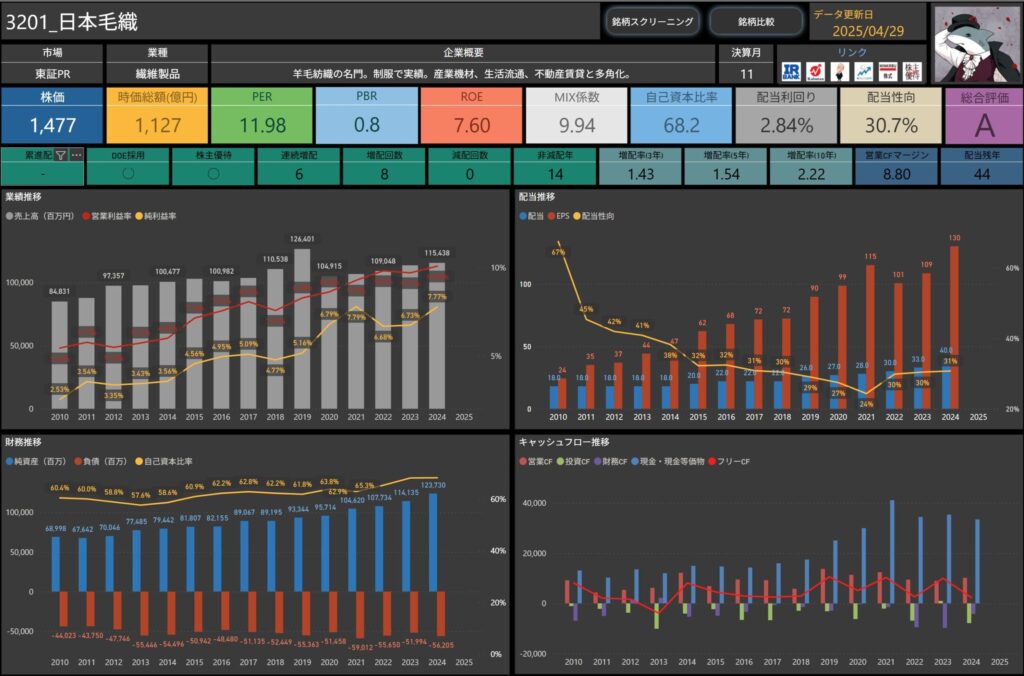Select the PBR 0.8 card
Screen dimensions: 1024x676
click(367, 115)
